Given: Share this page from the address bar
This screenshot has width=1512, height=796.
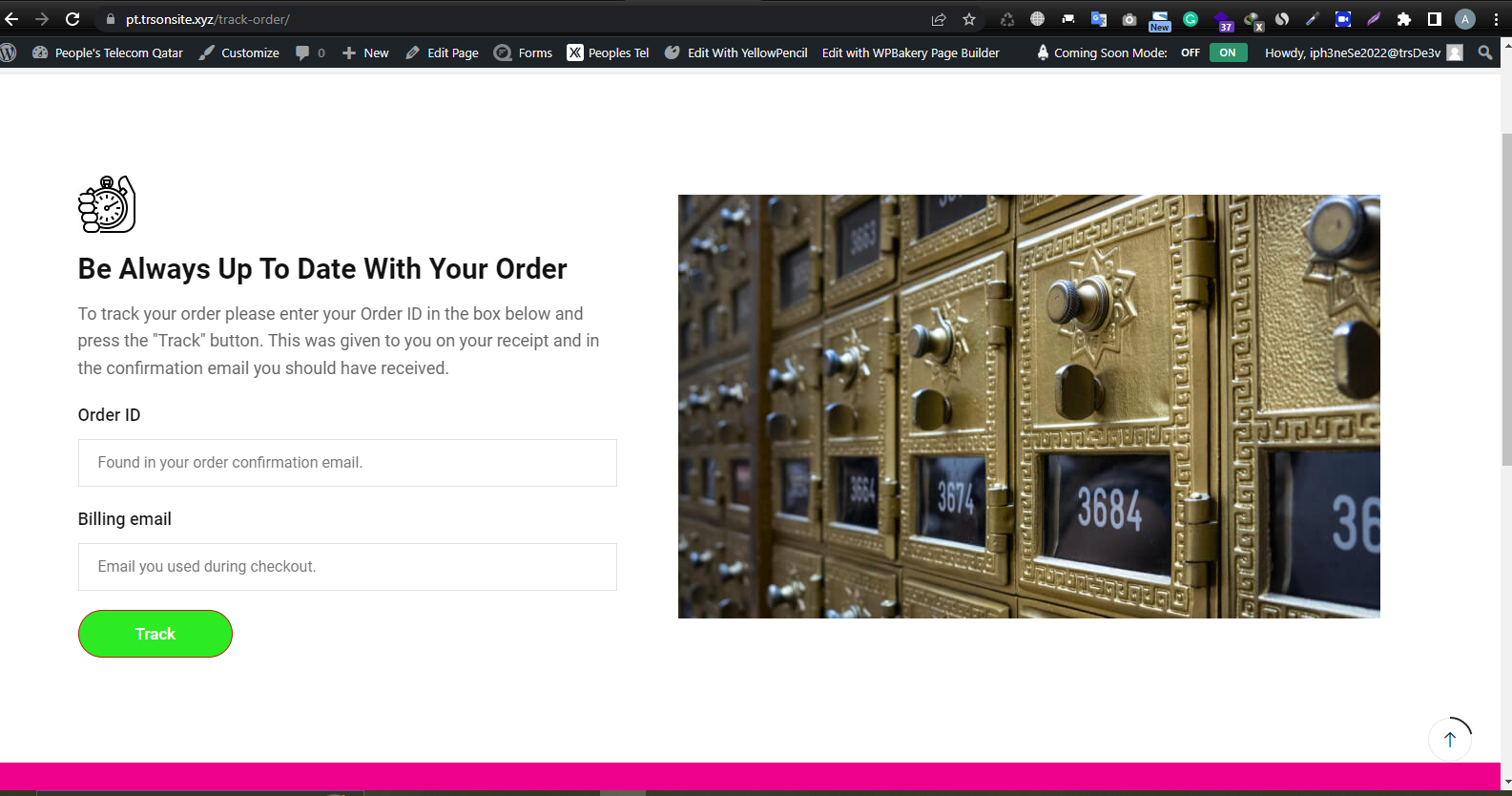Looking at the screenshot, I should pos(939,19).
